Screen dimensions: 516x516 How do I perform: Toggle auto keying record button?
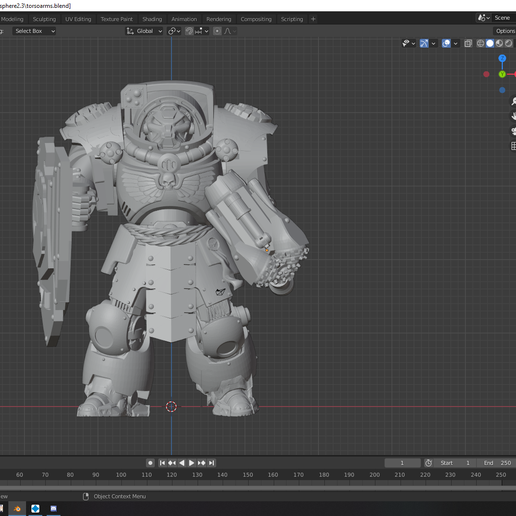coord(150,463)
